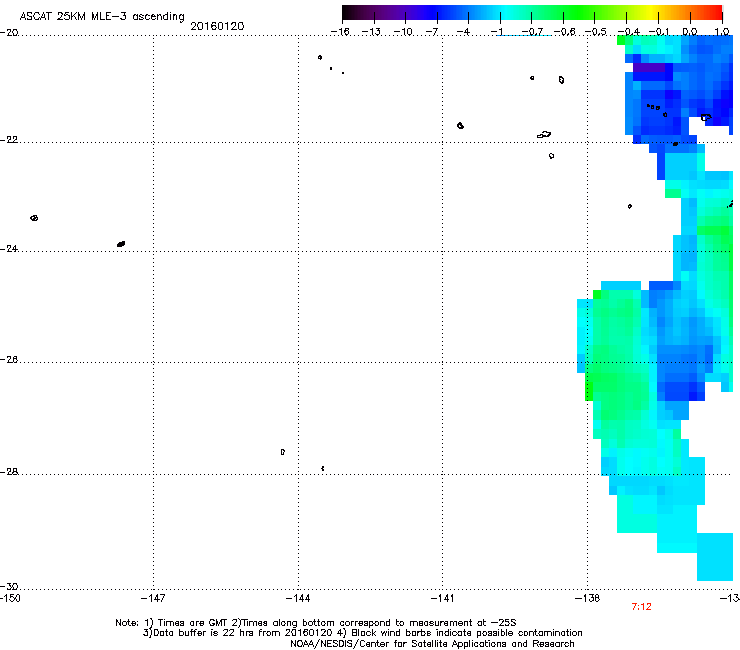740x650 pixels.
Task: Click the title "ASCAT 25KM MLE-3 ascending"
Action: click(x=102, y=16)
